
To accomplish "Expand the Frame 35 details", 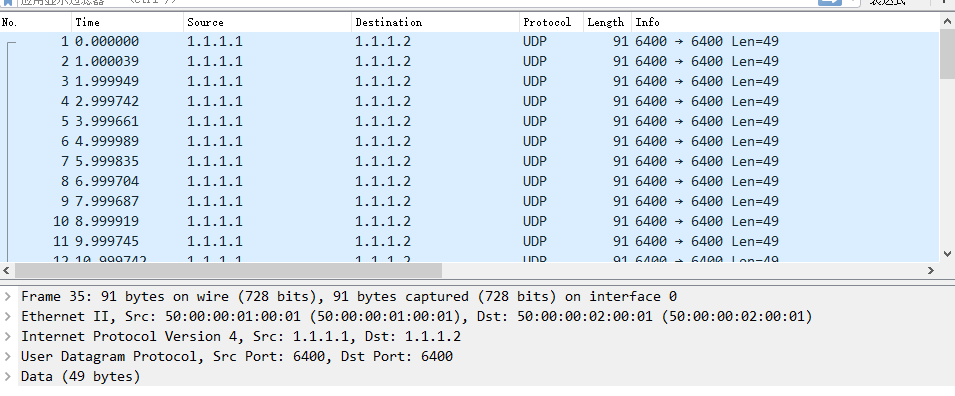I will [7, 297].
